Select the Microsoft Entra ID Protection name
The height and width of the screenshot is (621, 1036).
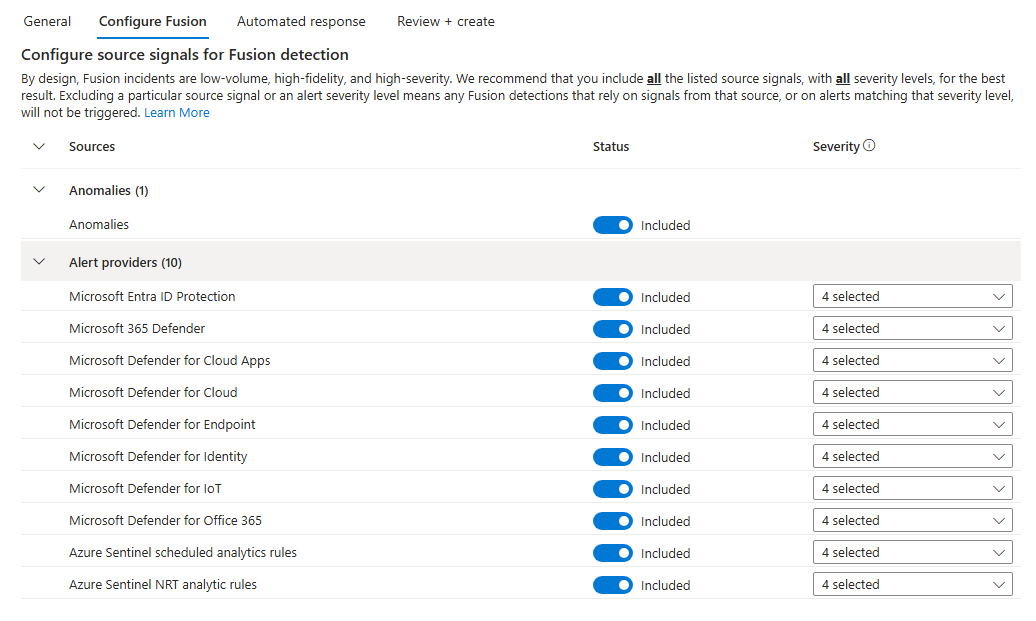coord(152,297)
